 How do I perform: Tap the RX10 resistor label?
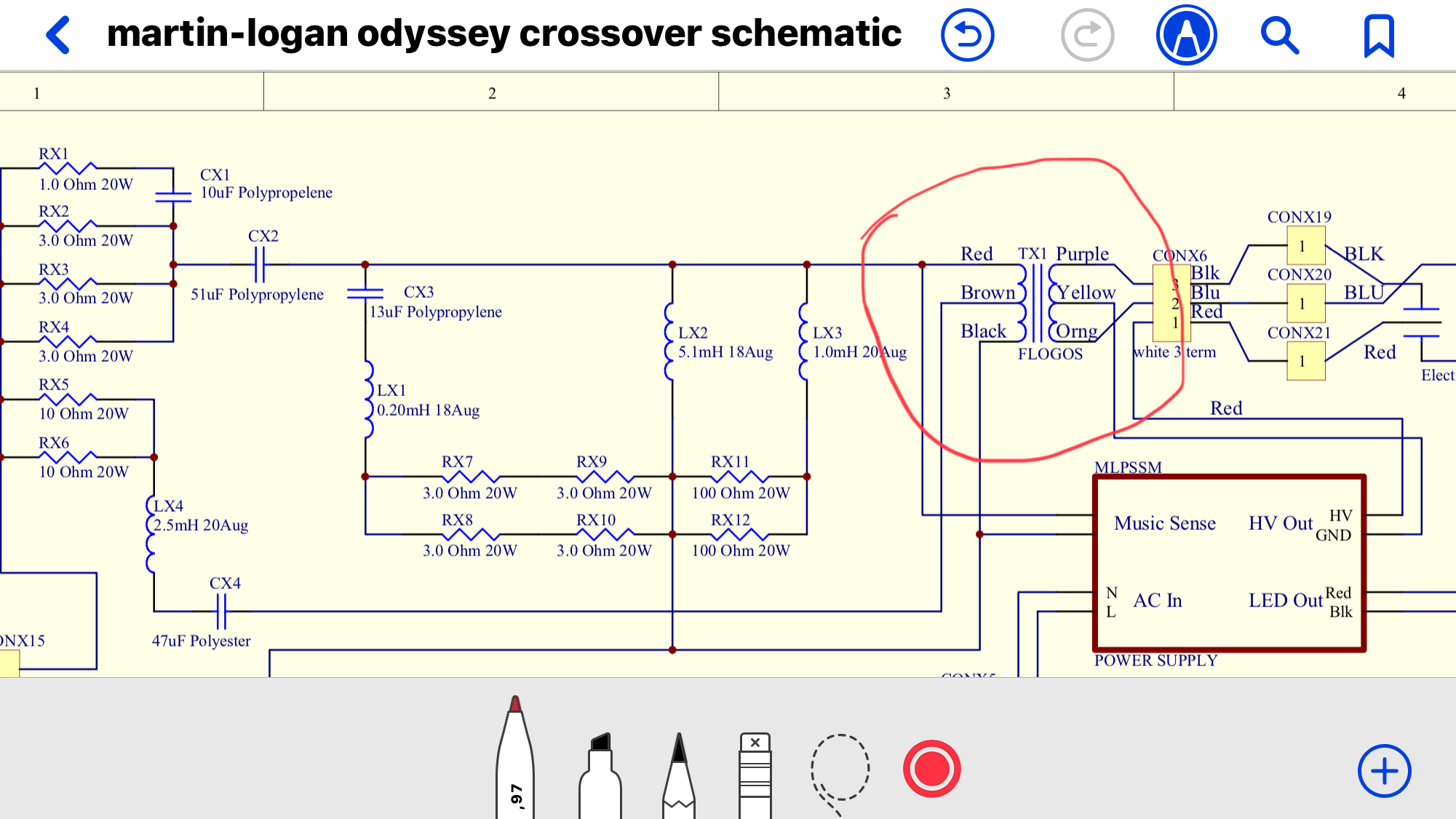[596, 520]
